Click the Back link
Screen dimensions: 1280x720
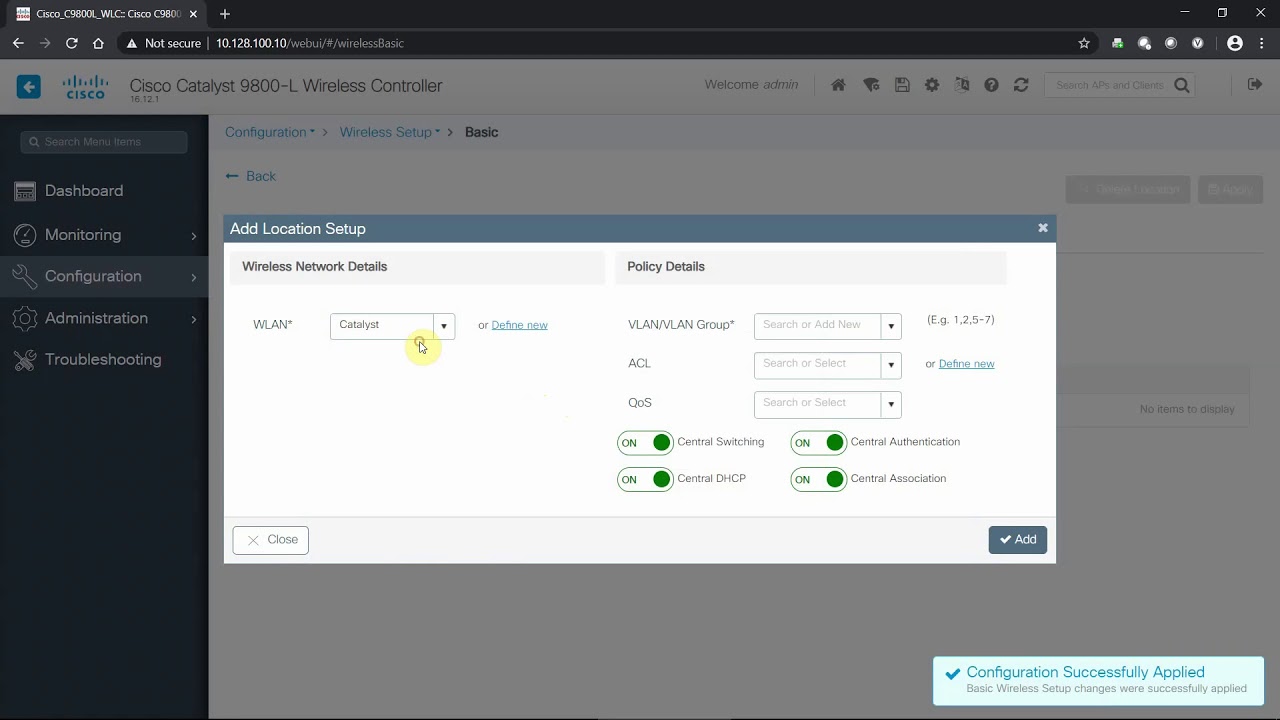pyautogui.click(x=251, y=176)
